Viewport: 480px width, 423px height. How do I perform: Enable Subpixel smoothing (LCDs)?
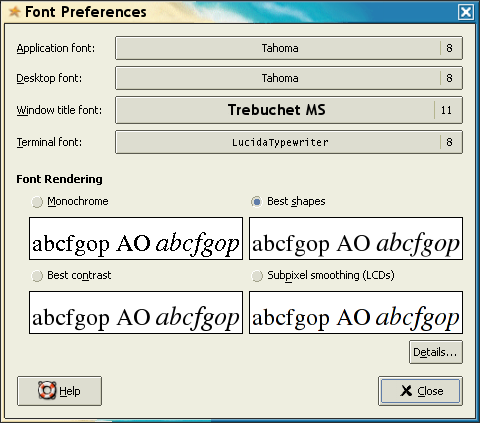(257, 276)
